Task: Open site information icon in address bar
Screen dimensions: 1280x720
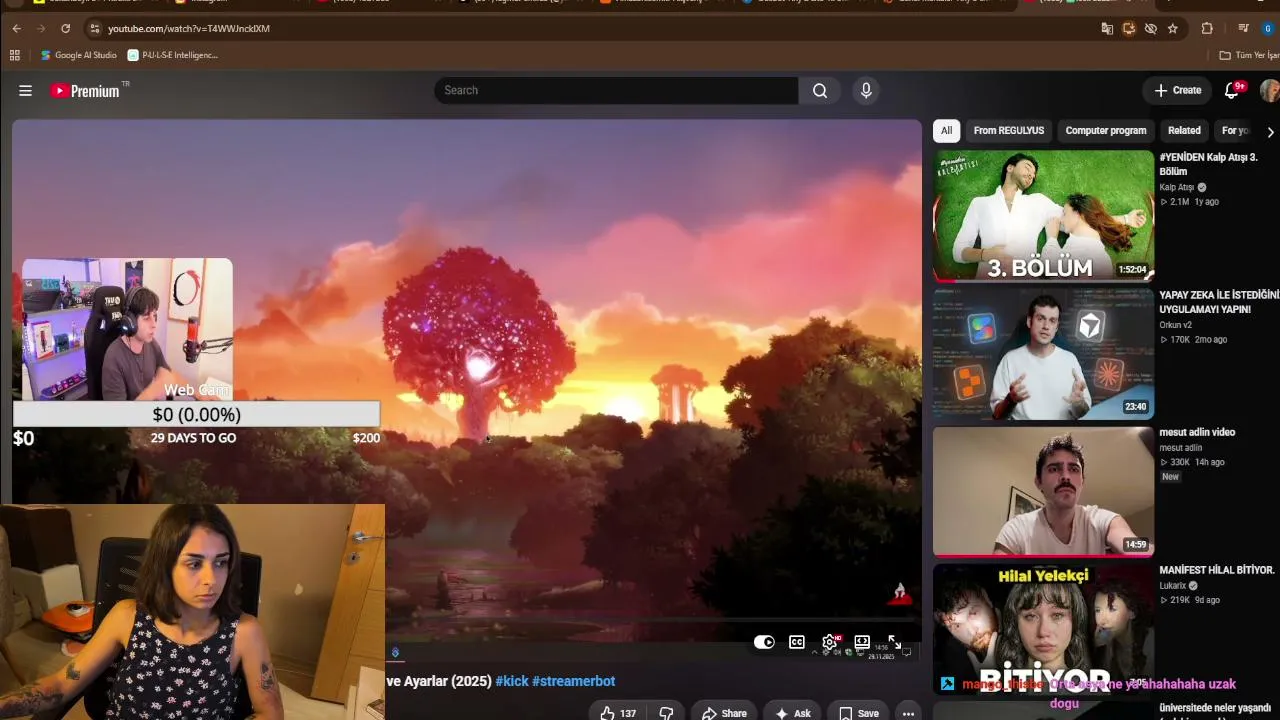Action: [x=95, y=29]
